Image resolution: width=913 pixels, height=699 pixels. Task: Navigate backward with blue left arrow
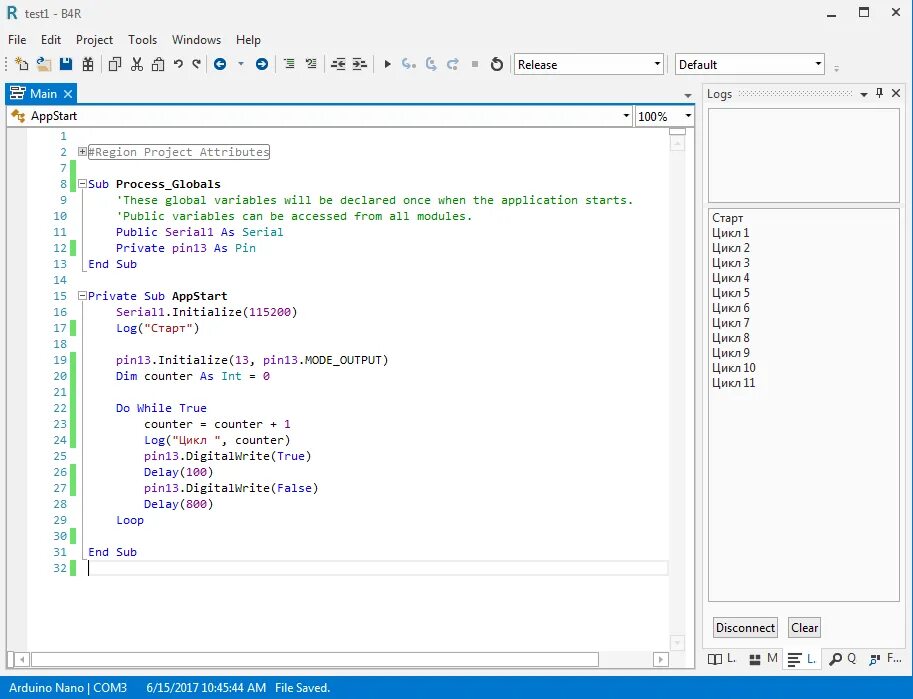point(220,64)
